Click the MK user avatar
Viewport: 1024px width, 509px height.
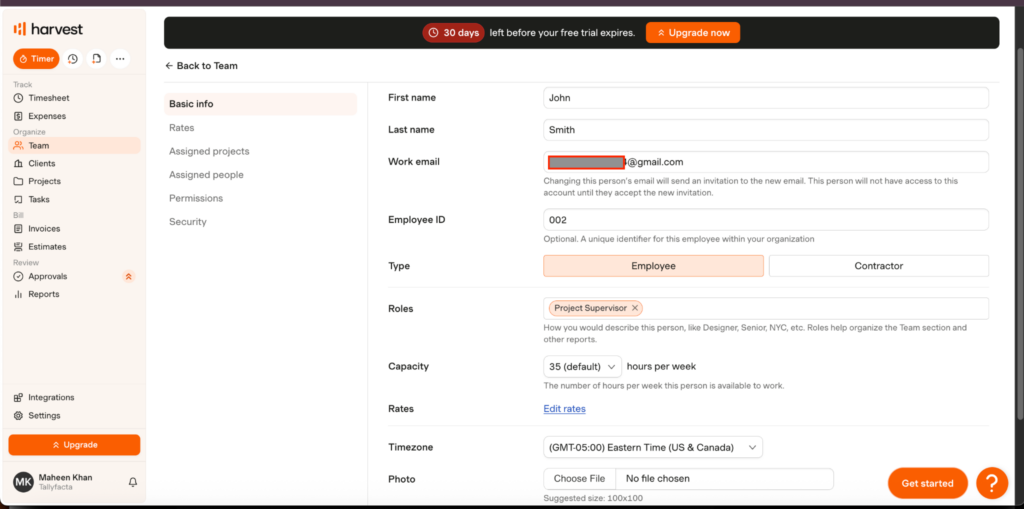click(24, 482)
